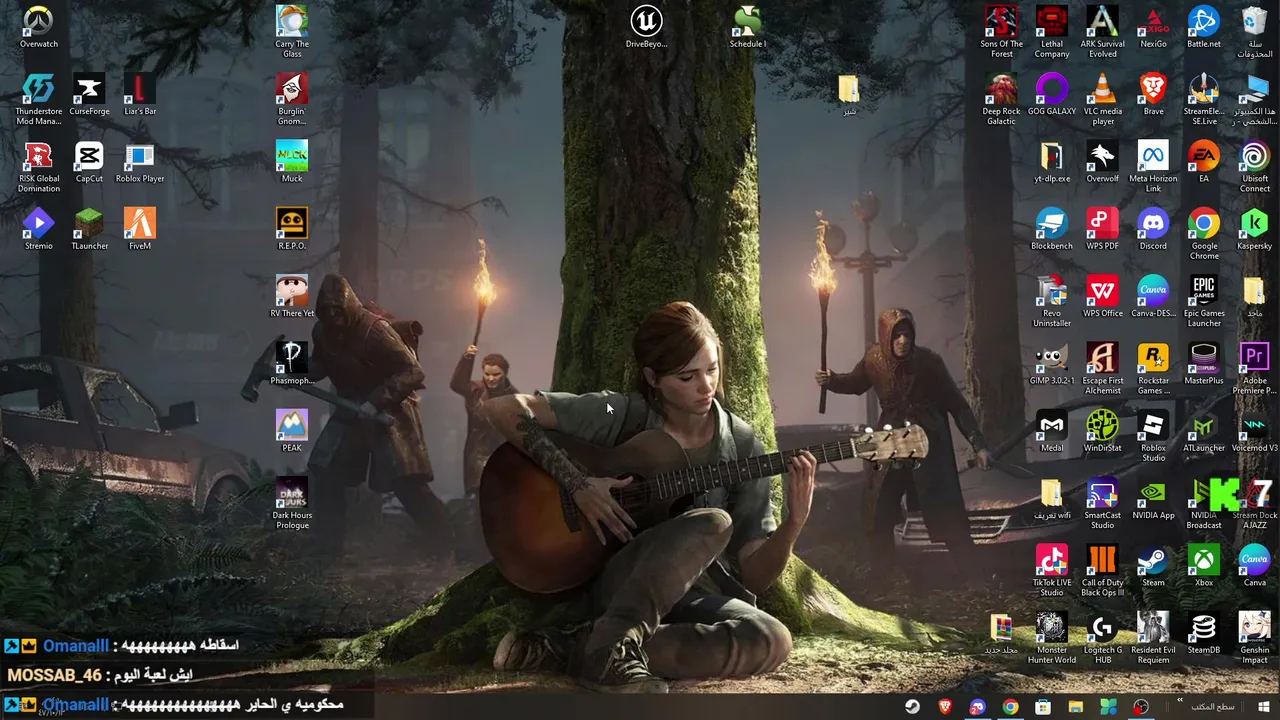Expand the سطح المكتب toolbar chevron
The height and width of the screenshot is (720, 1280).
1180,702
